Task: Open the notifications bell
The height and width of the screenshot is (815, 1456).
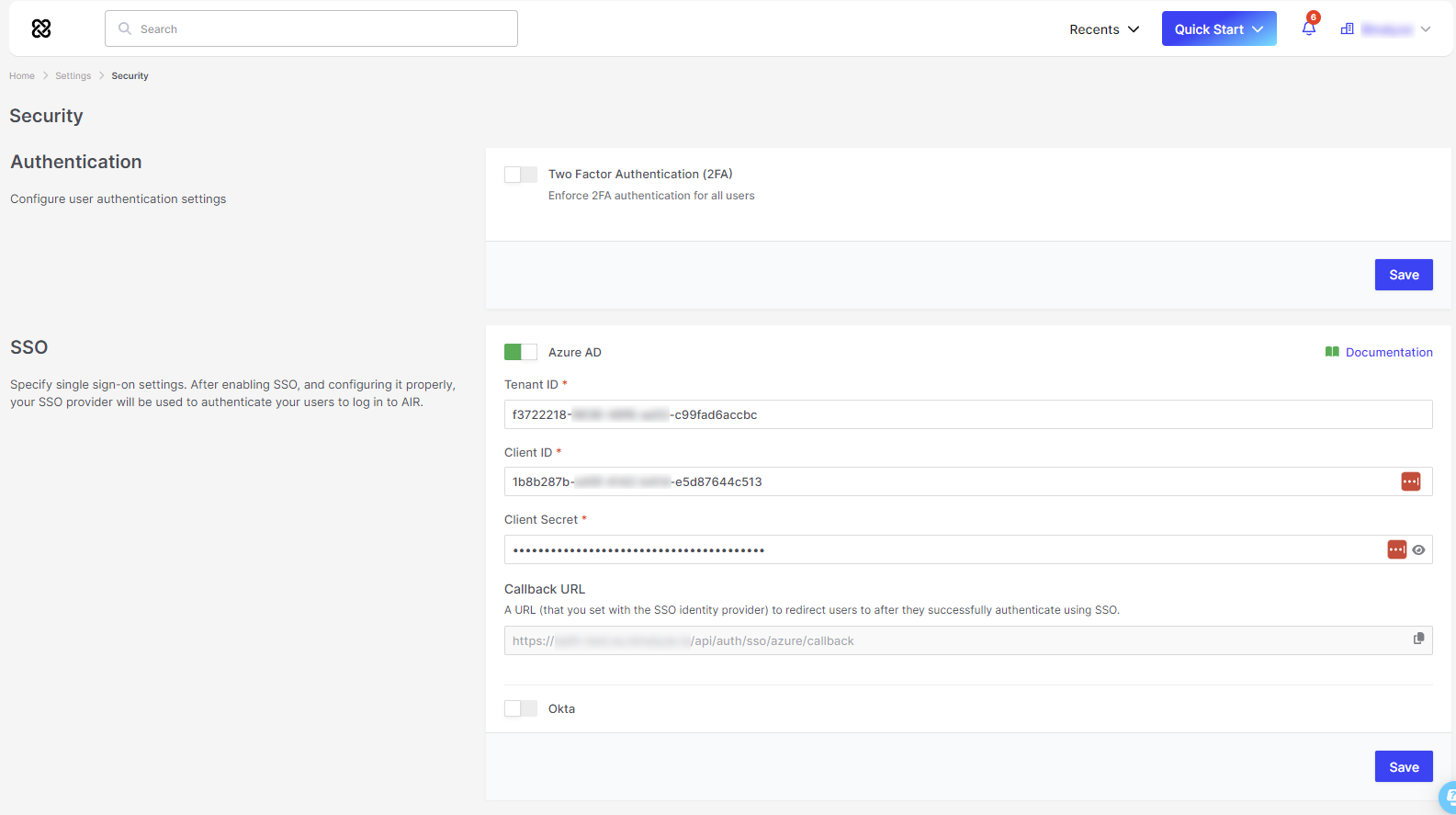Action: pyautogui.click(x=1308, y=28)
